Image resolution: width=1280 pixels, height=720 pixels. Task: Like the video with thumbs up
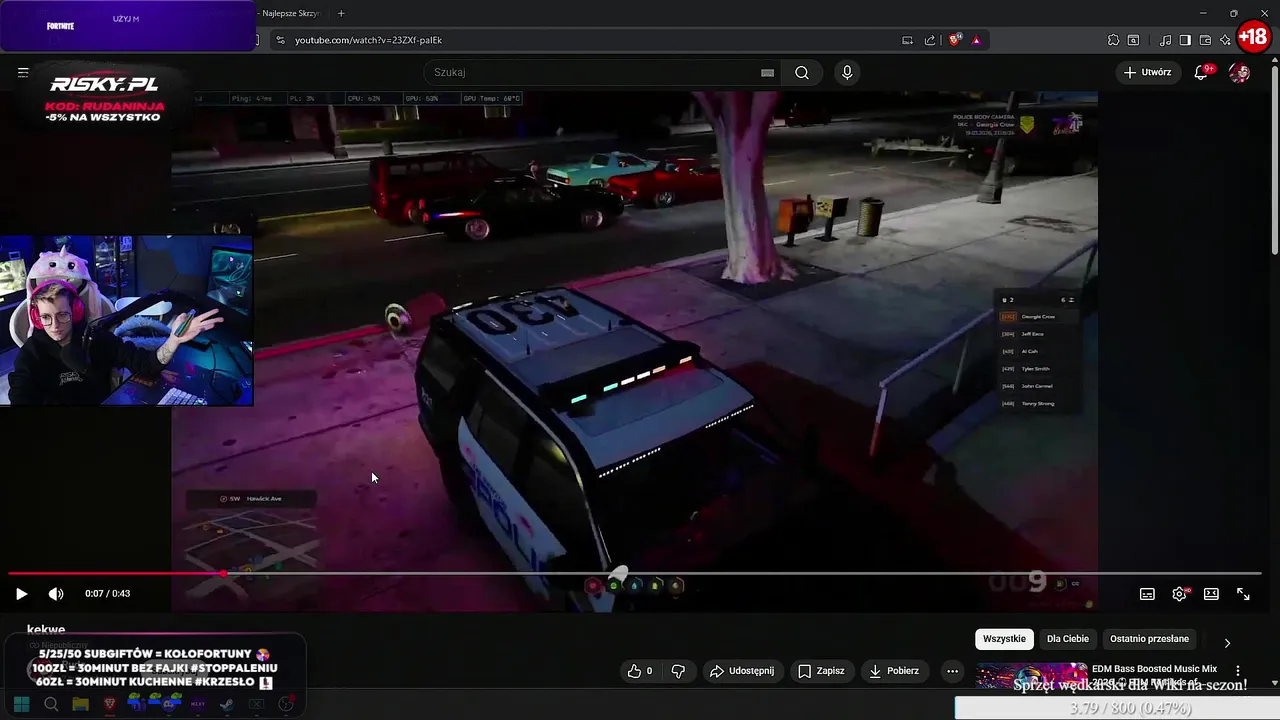pos(639,671)
